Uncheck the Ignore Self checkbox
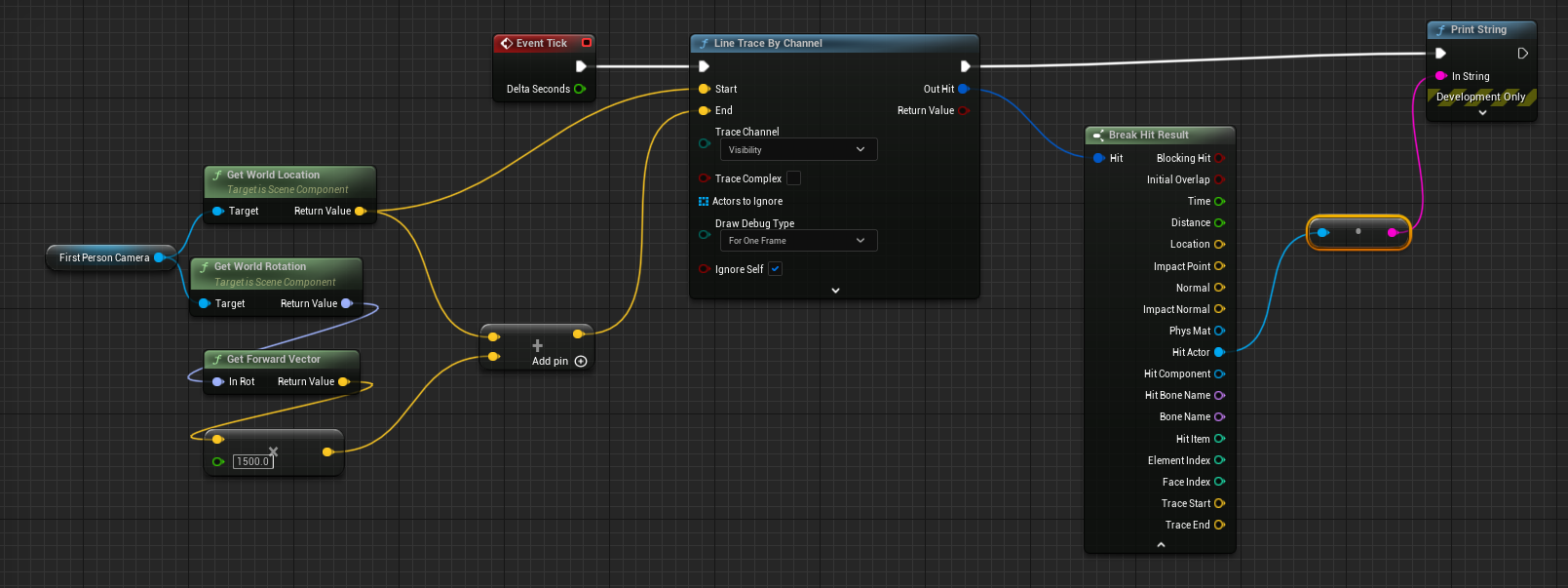 pos(775,269)
